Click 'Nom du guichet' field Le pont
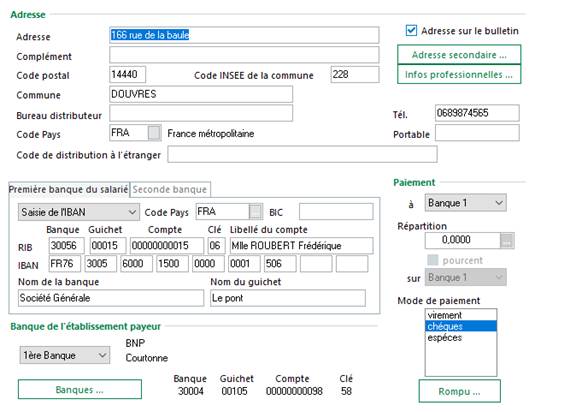Image resolution: width=576 pixels, height=412 pixels. [288, 298]
